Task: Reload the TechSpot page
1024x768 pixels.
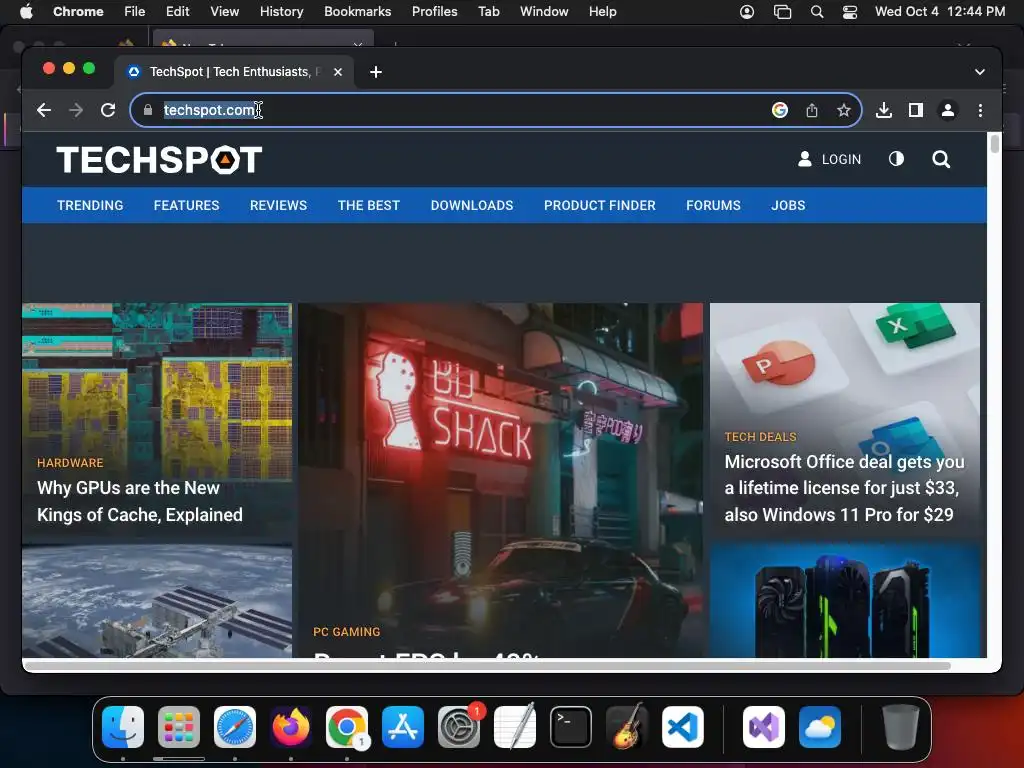Action: coord(108,110)
